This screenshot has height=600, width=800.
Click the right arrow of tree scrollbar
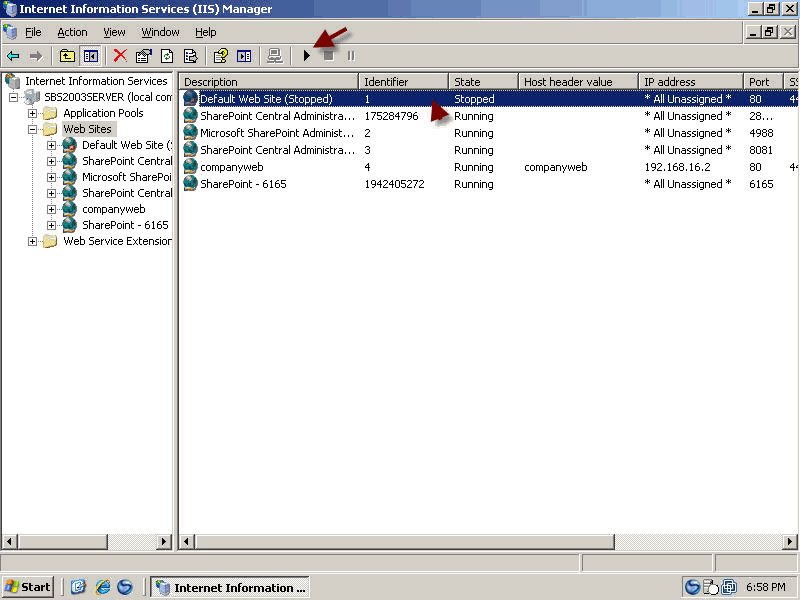tap(164, 541)
